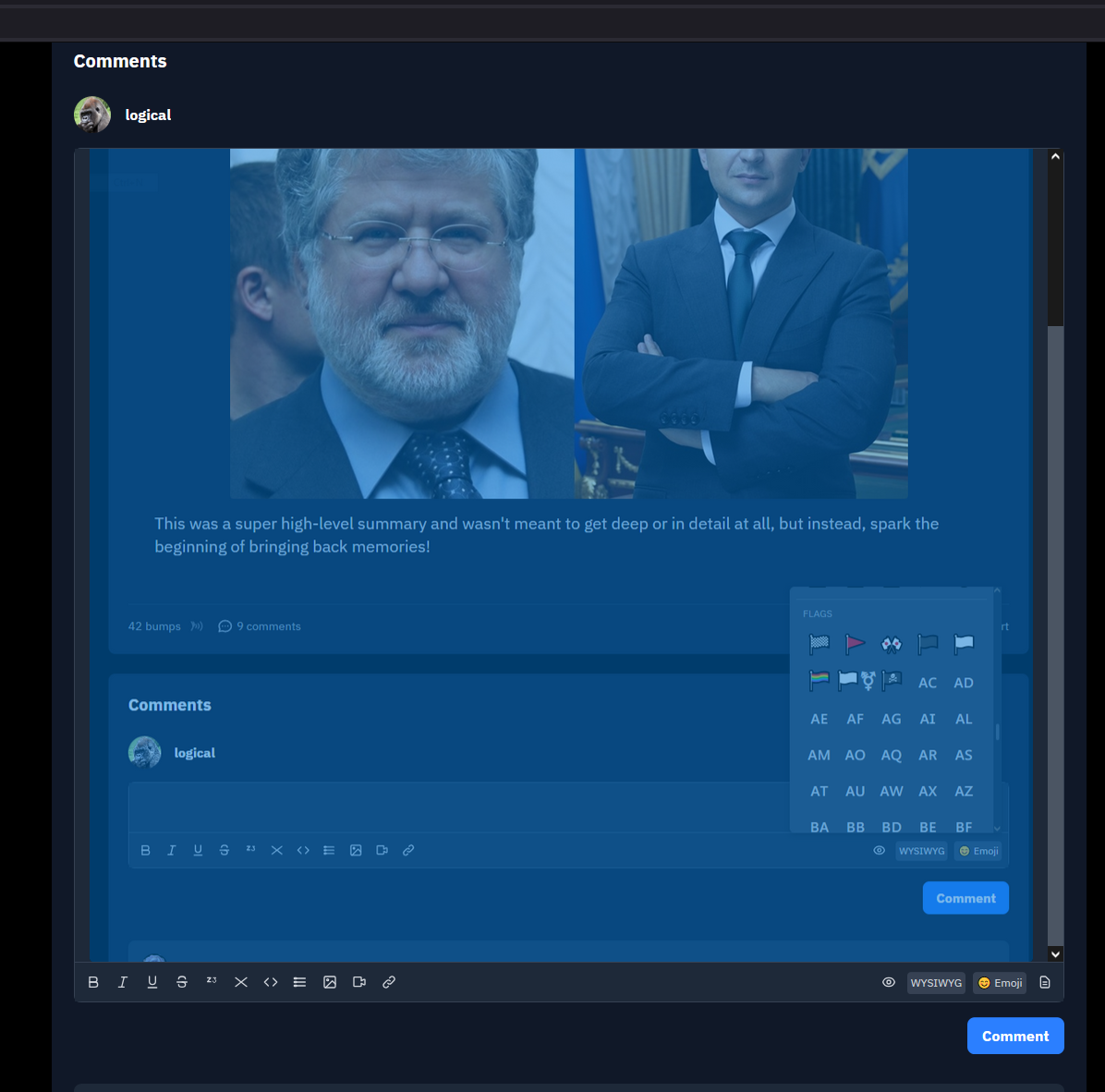This screenshot has height=1092, width=1105.
Task: Click the FLAGS heading in the emoji picker
Action: pos(817,613)
